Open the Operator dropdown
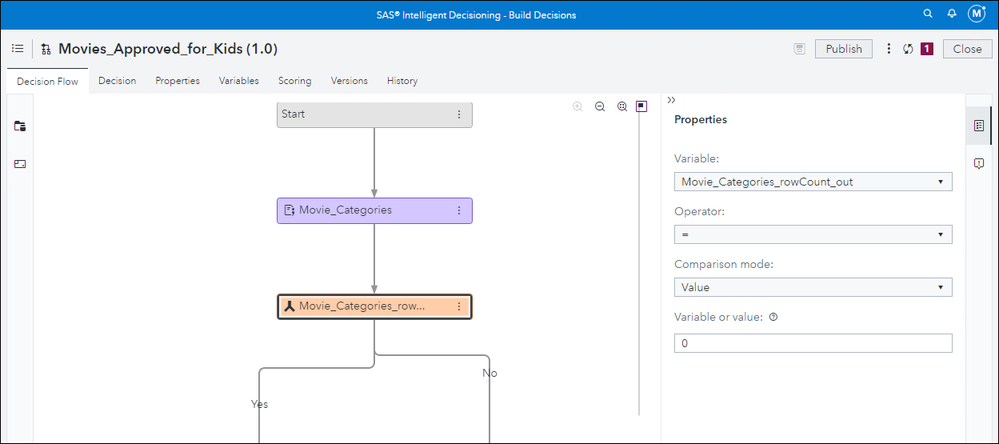This screenshot has height=444, width=999. pyautogui.click(x=812, y=234)
